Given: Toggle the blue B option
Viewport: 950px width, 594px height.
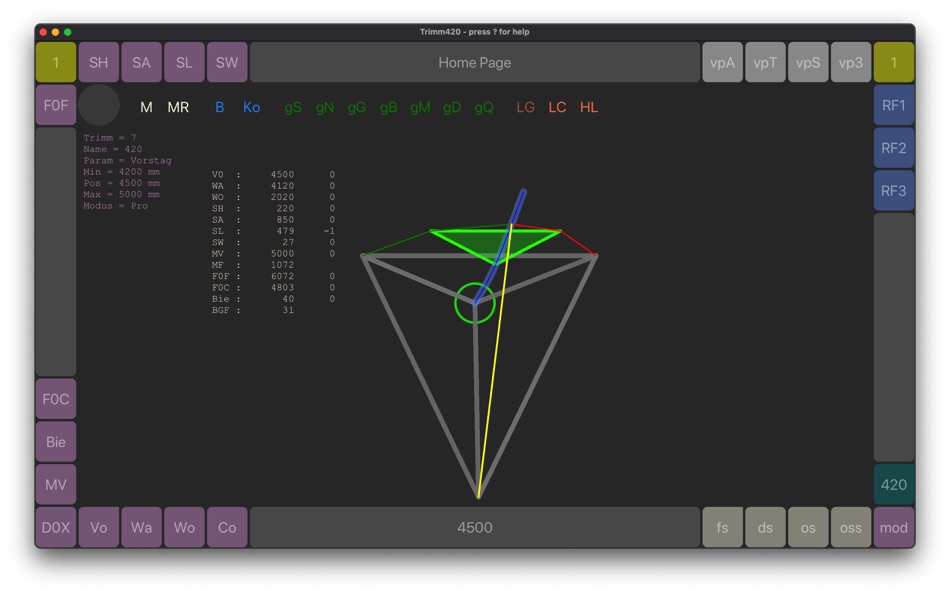Looking at the screenshot, I should pyautogui.click(x=219, y=107).
